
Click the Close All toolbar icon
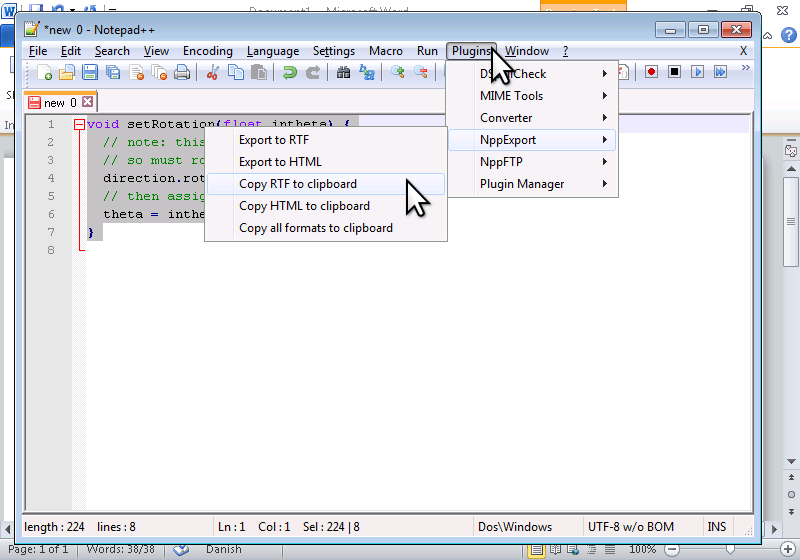pos(159,72)
